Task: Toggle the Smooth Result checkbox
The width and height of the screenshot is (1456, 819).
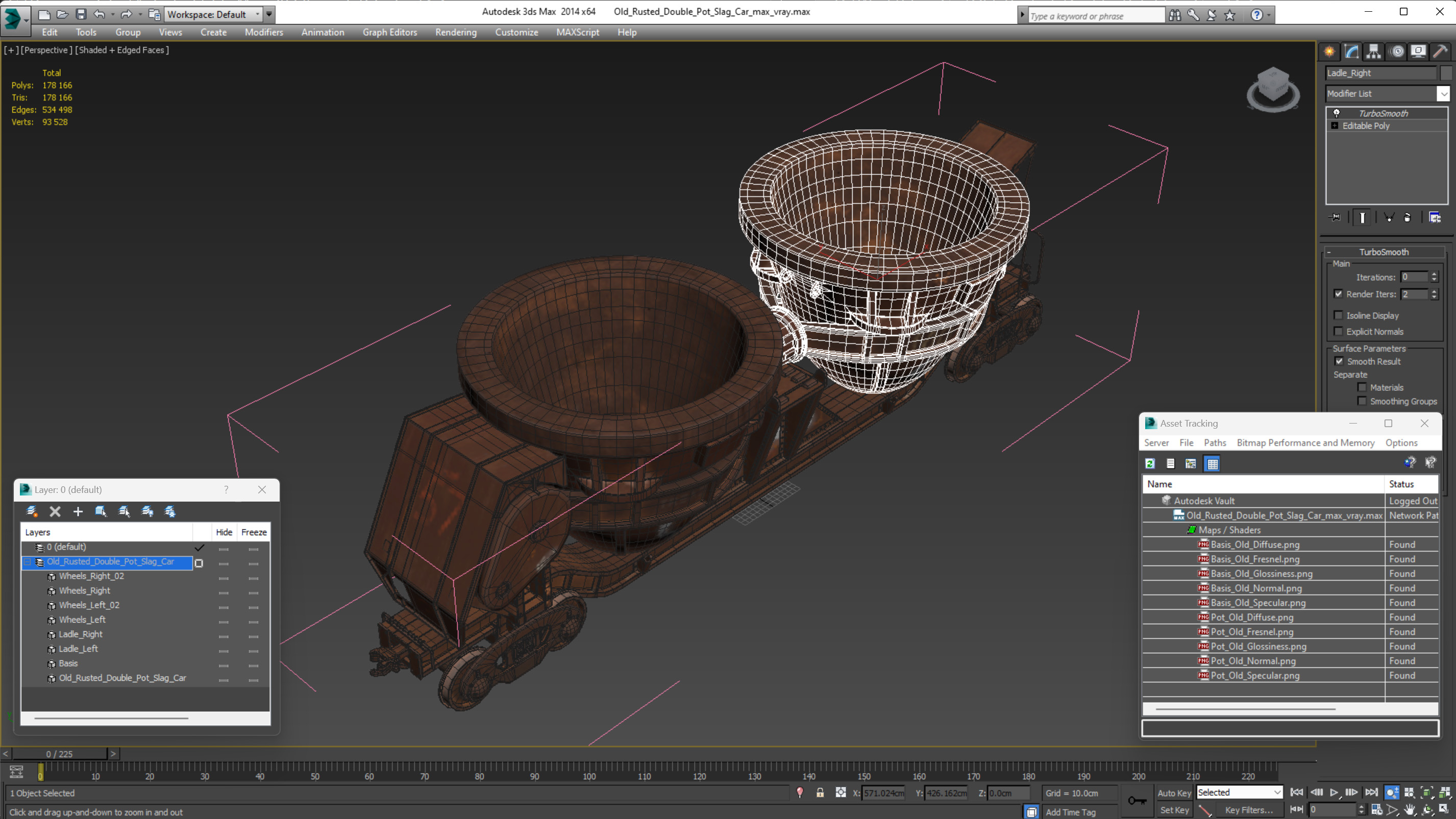Action: click(x=1339, y=361)
